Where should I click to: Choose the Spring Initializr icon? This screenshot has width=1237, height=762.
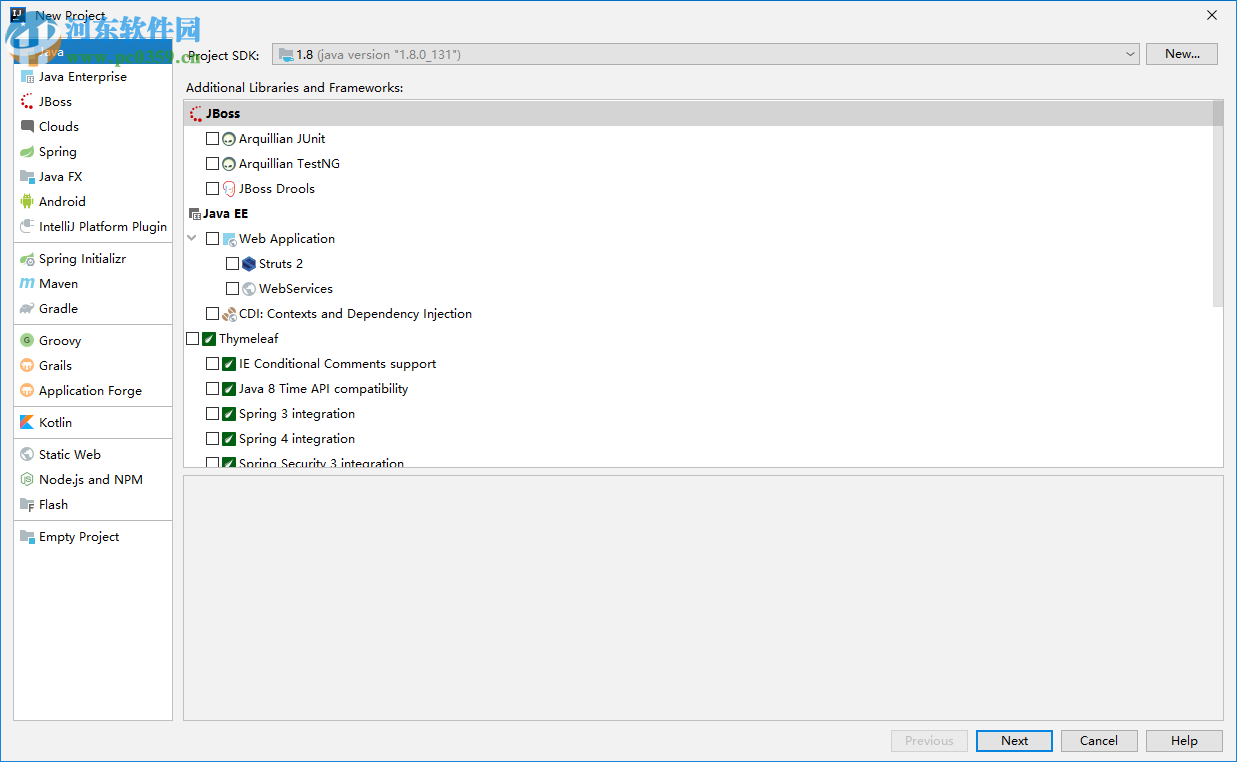pyautogui.click(x=27, y=259)
